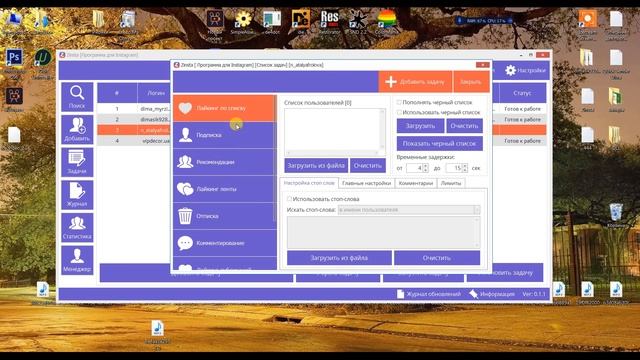Select the Подписка task type

[224, 135]
